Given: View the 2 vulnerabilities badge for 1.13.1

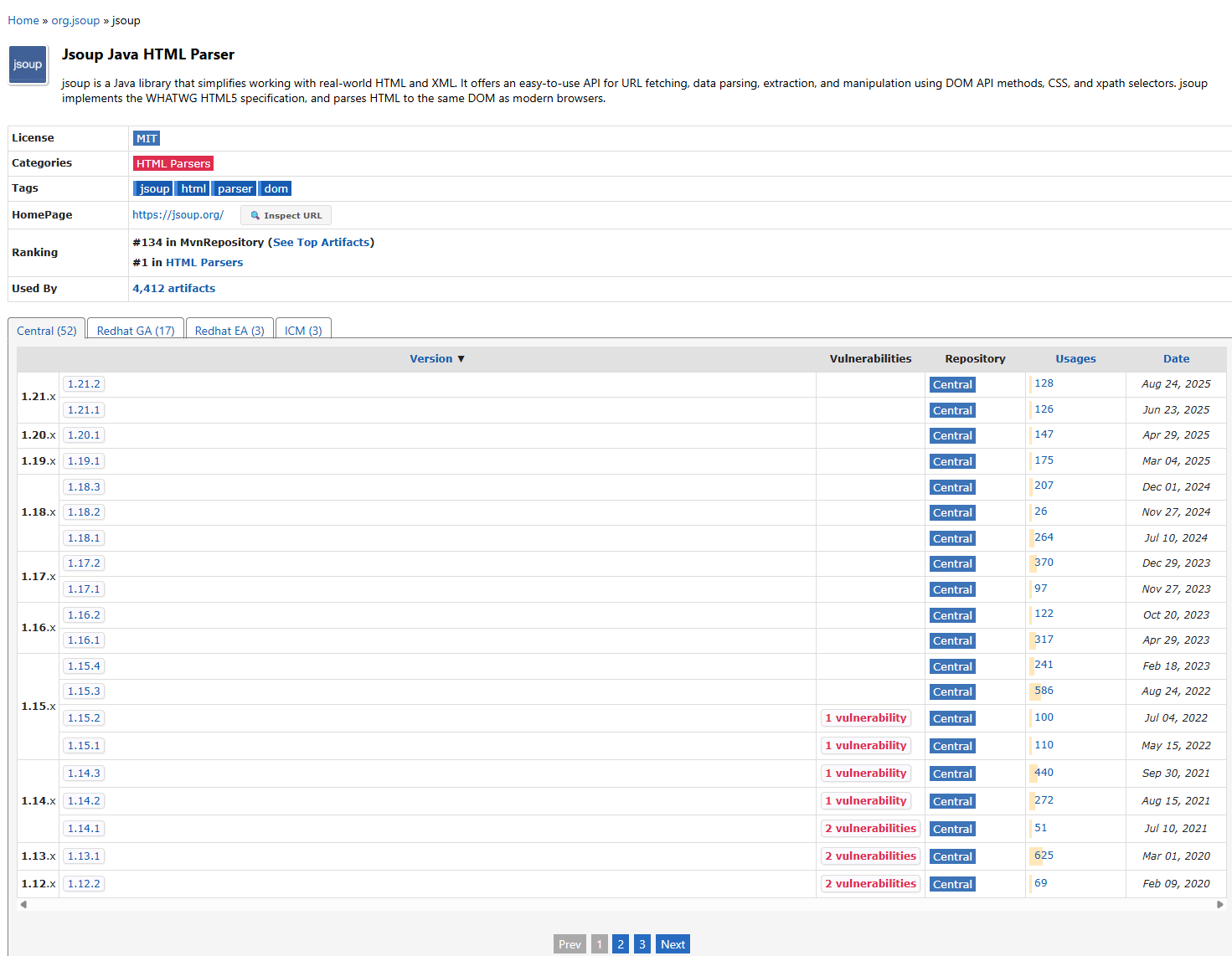Looking at the screenshot, I should tap(871, 856).
